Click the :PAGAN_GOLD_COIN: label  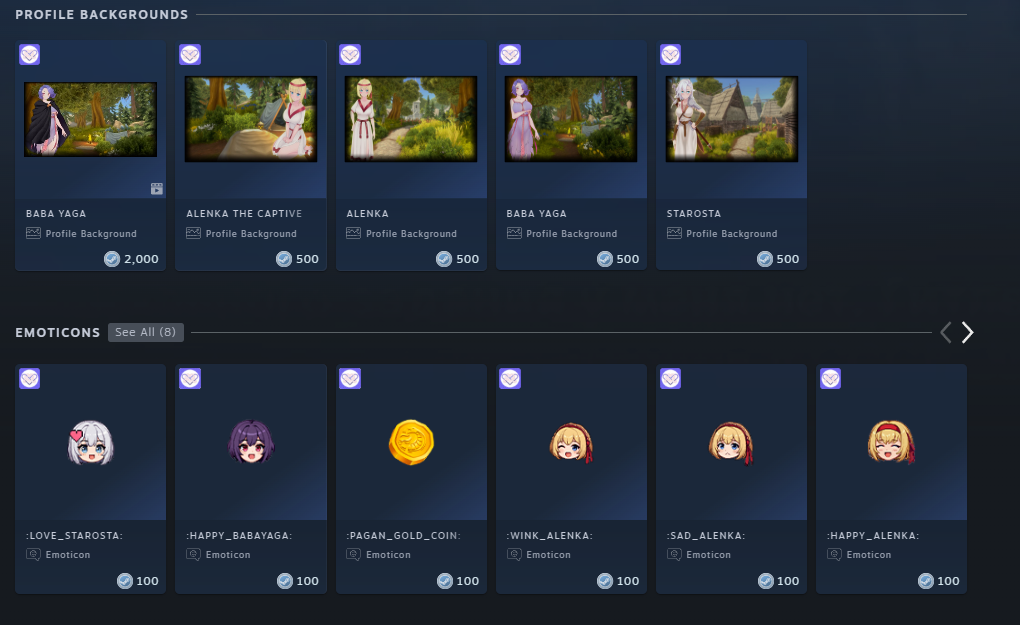403,536
